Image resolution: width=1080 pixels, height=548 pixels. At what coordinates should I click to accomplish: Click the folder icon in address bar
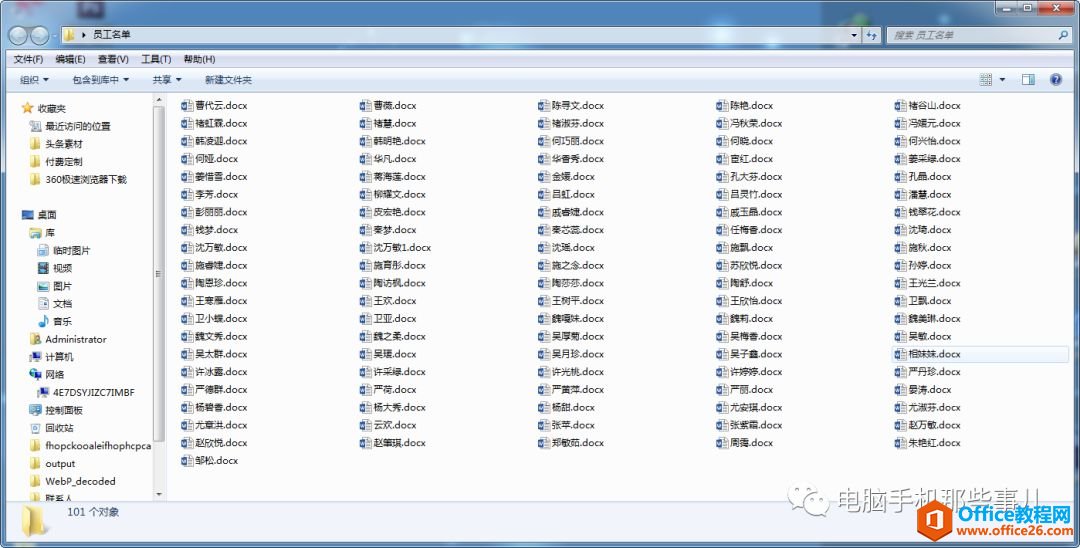[68, 34]
